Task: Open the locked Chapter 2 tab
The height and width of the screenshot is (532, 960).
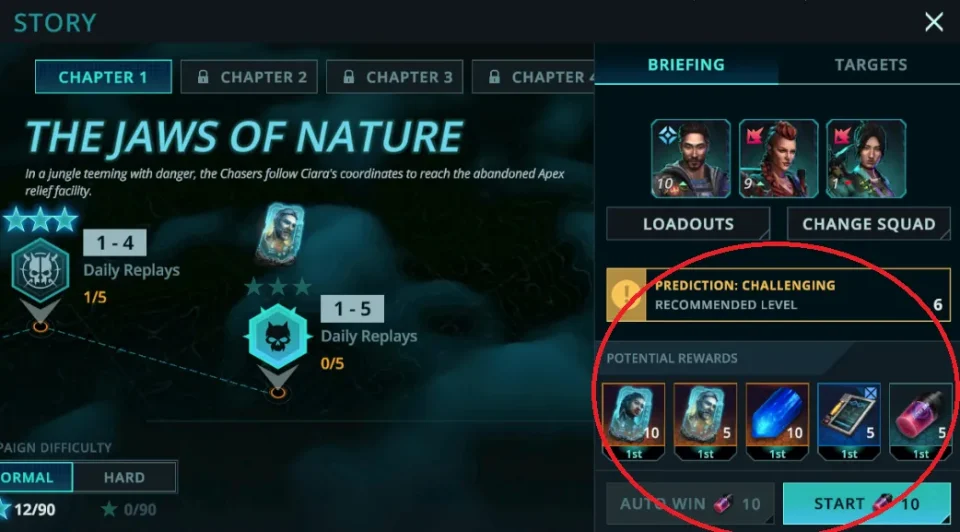Action: (249, 77)
